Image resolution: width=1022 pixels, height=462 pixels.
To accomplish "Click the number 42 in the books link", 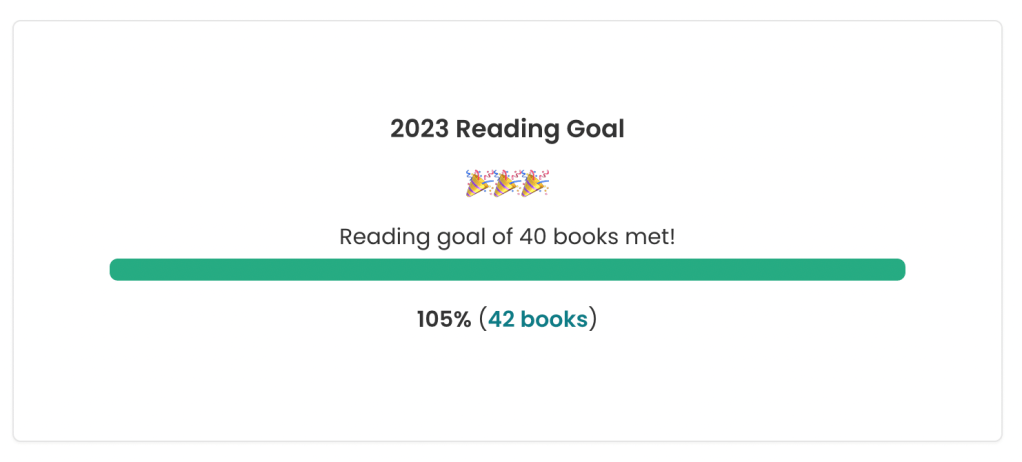I will 502,319.
